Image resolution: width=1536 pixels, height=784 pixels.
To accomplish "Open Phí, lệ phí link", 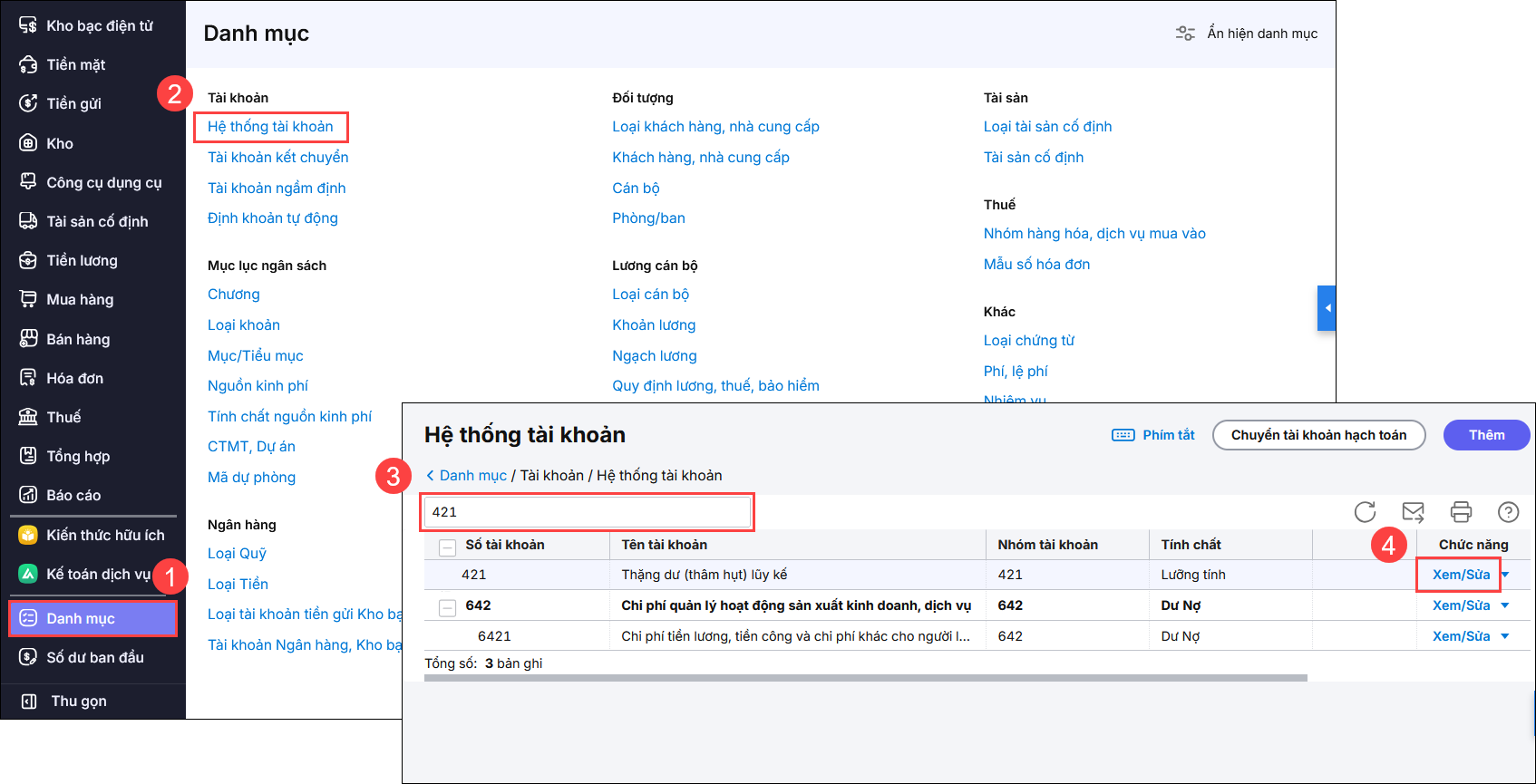I will click(1016, 371).
